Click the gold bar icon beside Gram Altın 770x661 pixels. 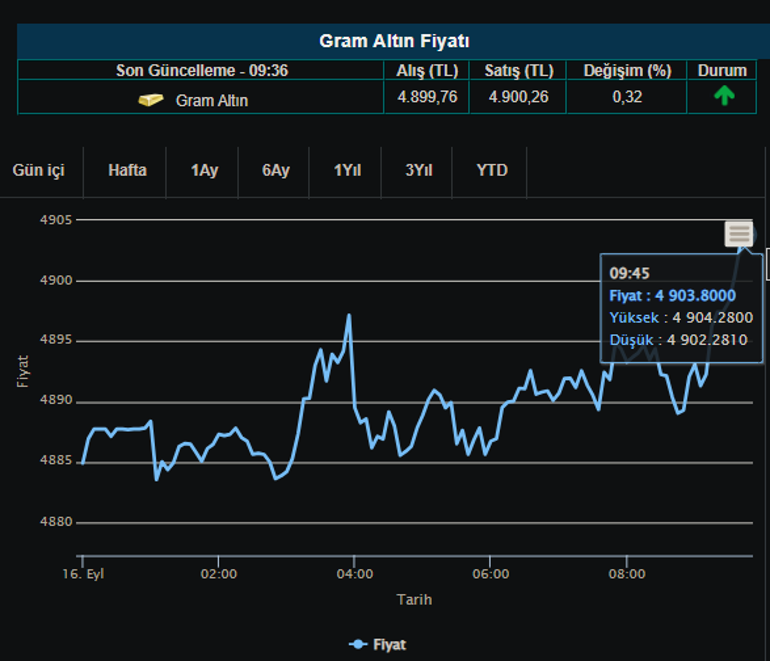click(151, 100)
